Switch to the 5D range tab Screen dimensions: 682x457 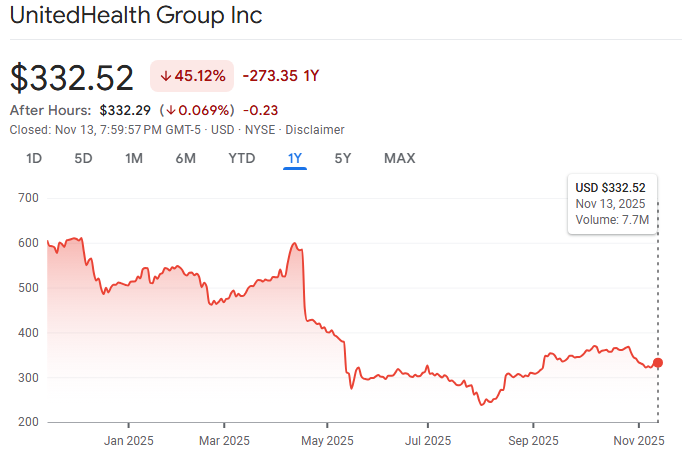pyautogui.click(x=84, y=158)
